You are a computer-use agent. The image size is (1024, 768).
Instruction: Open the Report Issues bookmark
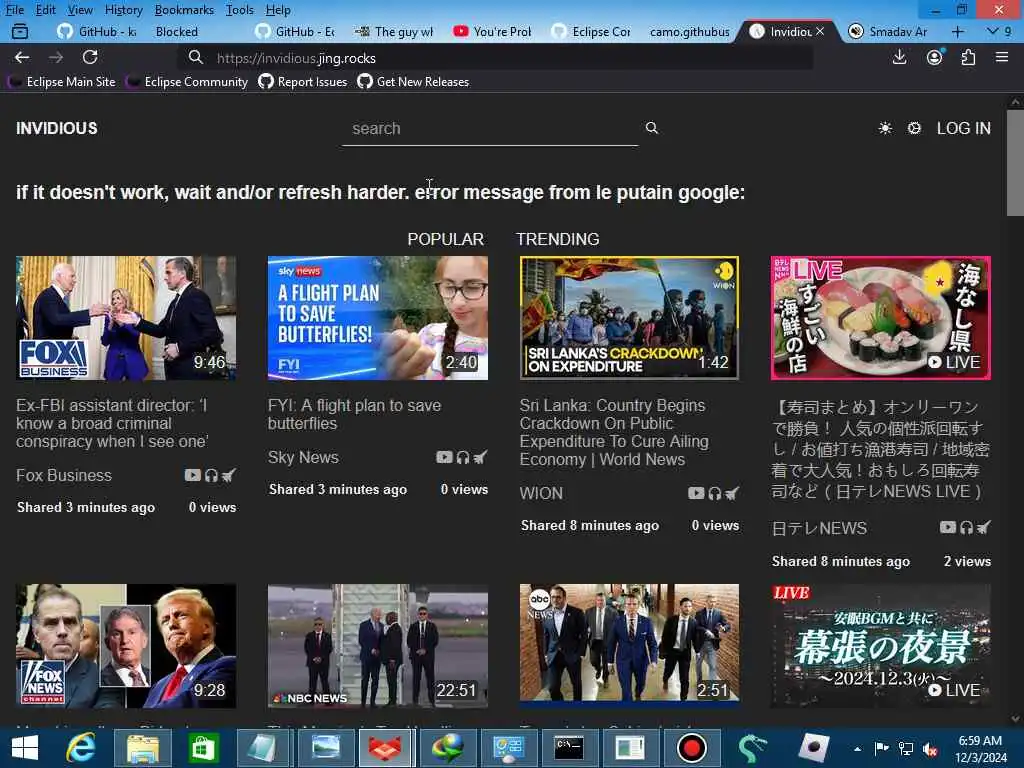(x=303, y=82)
